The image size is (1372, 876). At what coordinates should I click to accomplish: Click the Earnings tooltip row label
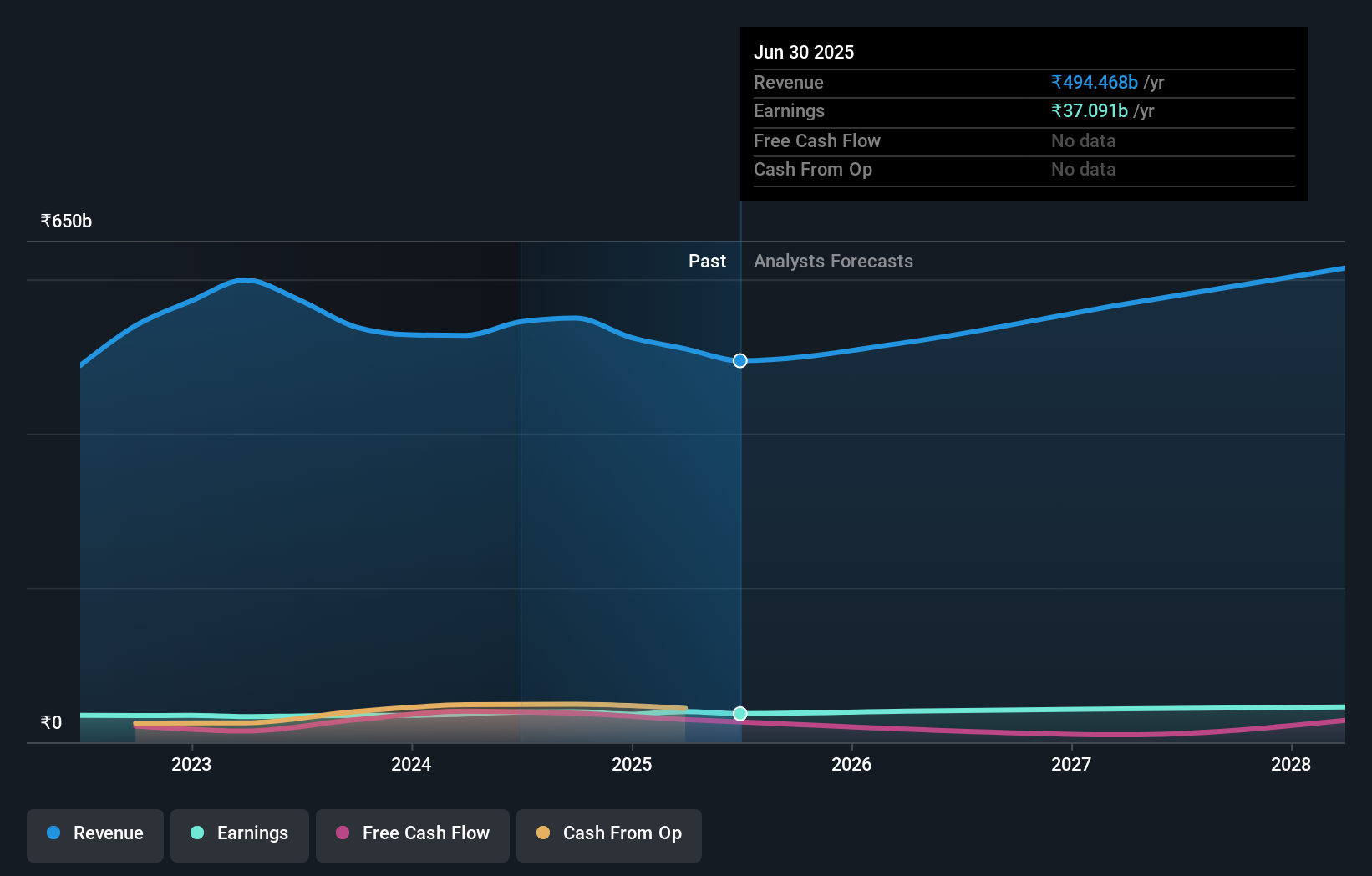point(789,110)
